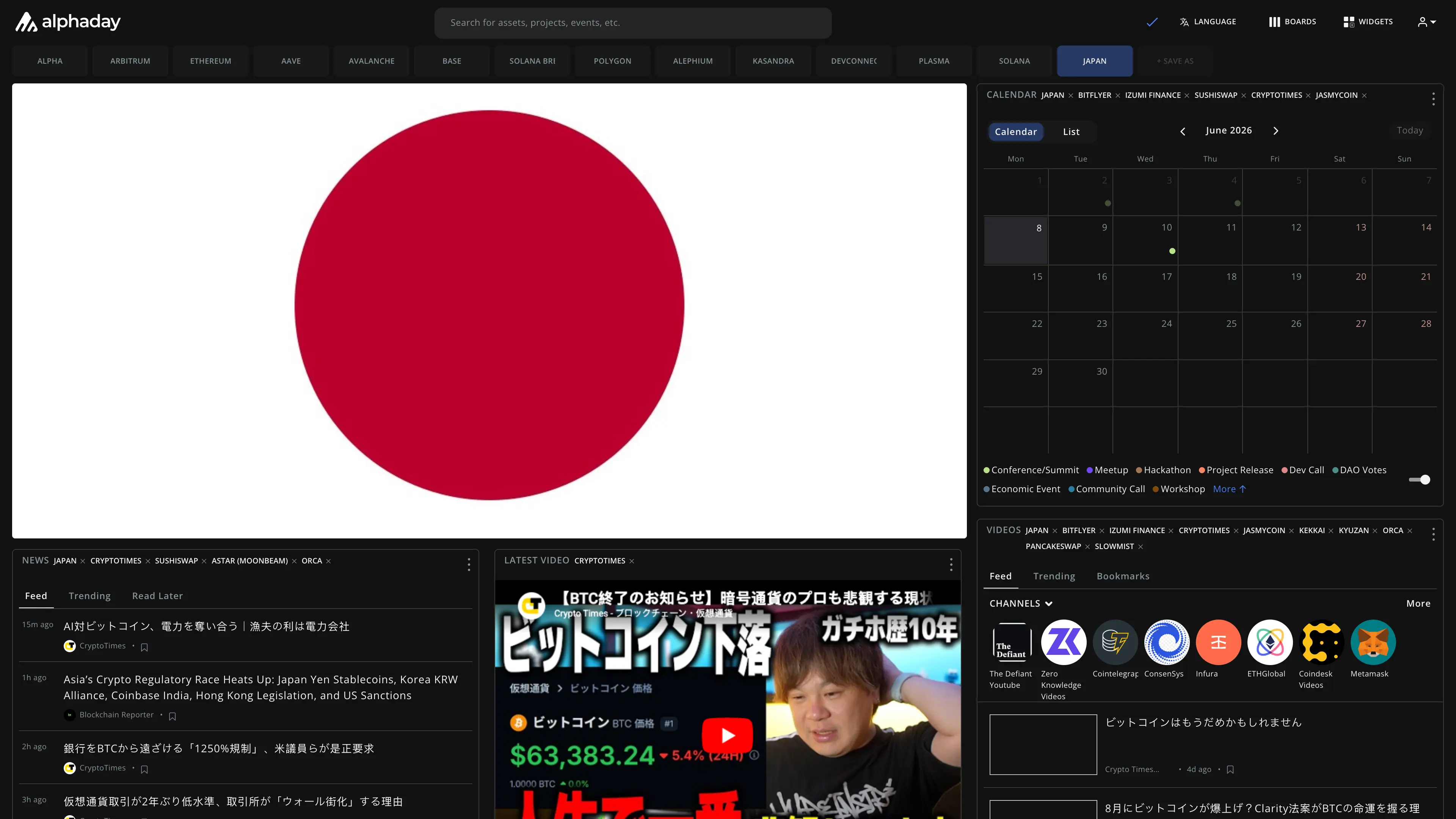Open Trending tab in News

point(89,596)
